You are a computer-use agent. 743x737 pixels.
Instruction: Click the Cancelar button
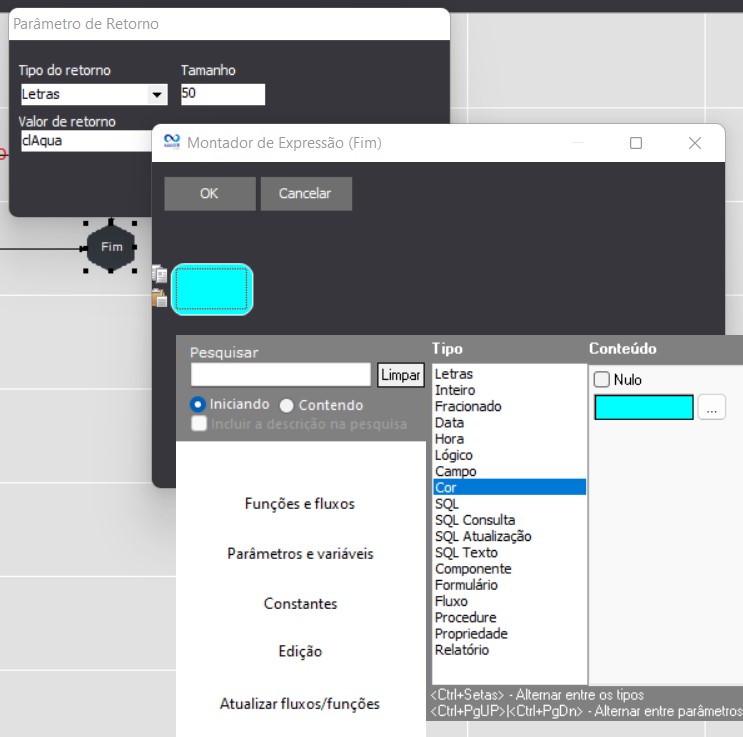306,194
